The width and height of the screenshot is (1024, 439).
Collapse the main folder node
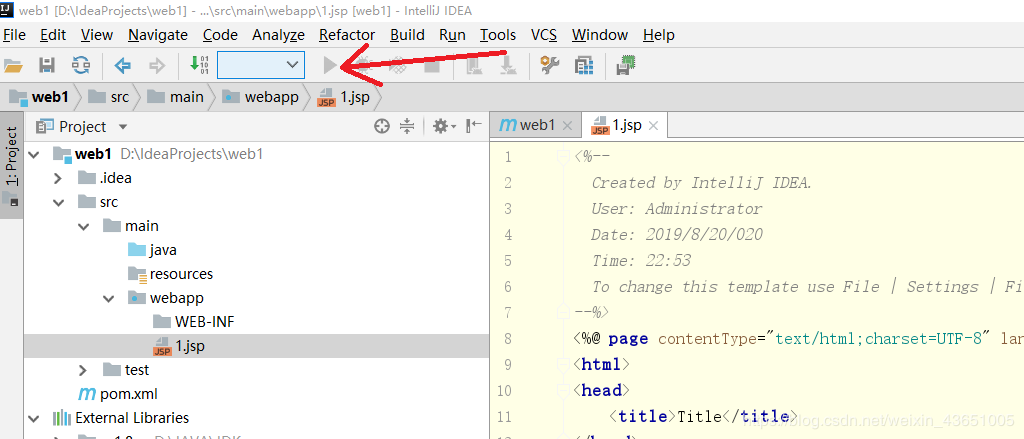(83, 226)
